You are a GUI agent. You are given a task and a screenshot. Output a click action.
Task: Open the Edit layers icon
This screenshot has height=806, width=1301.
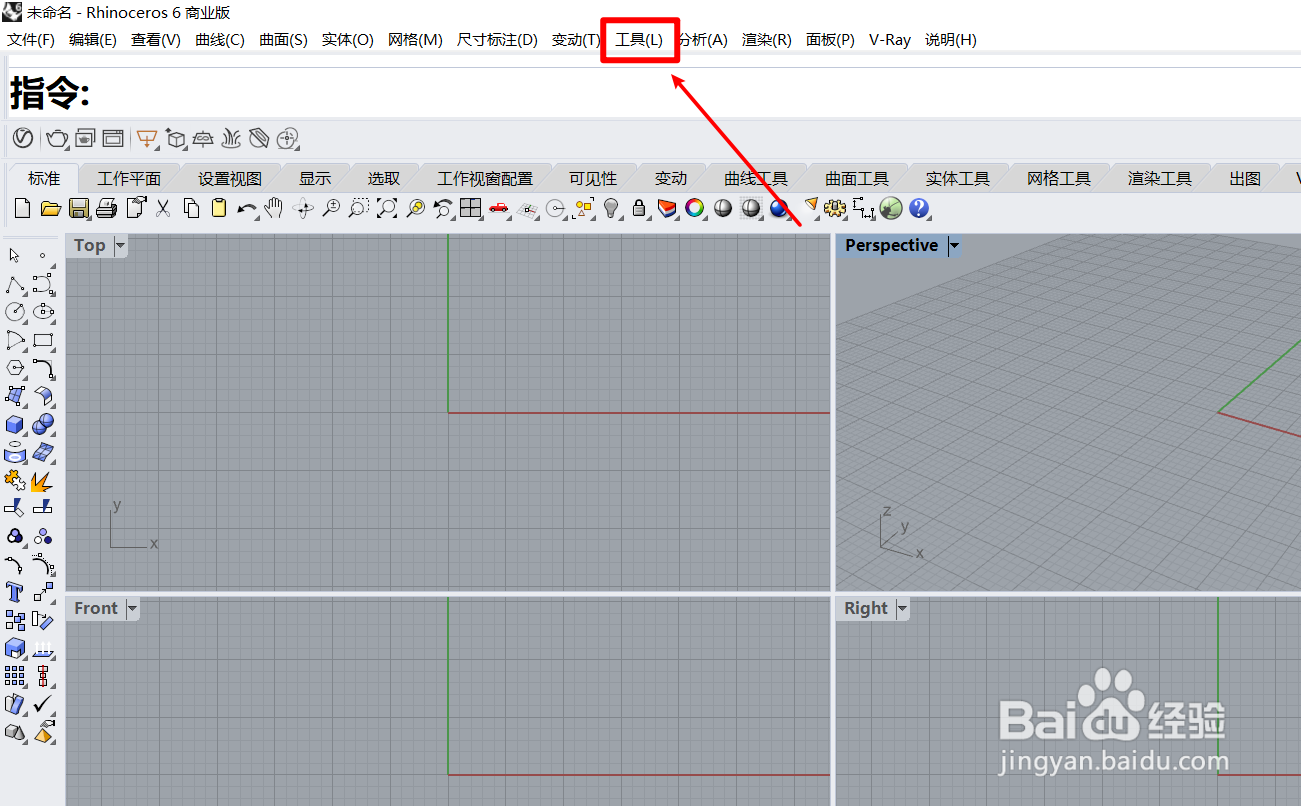[x=667, y=208]
